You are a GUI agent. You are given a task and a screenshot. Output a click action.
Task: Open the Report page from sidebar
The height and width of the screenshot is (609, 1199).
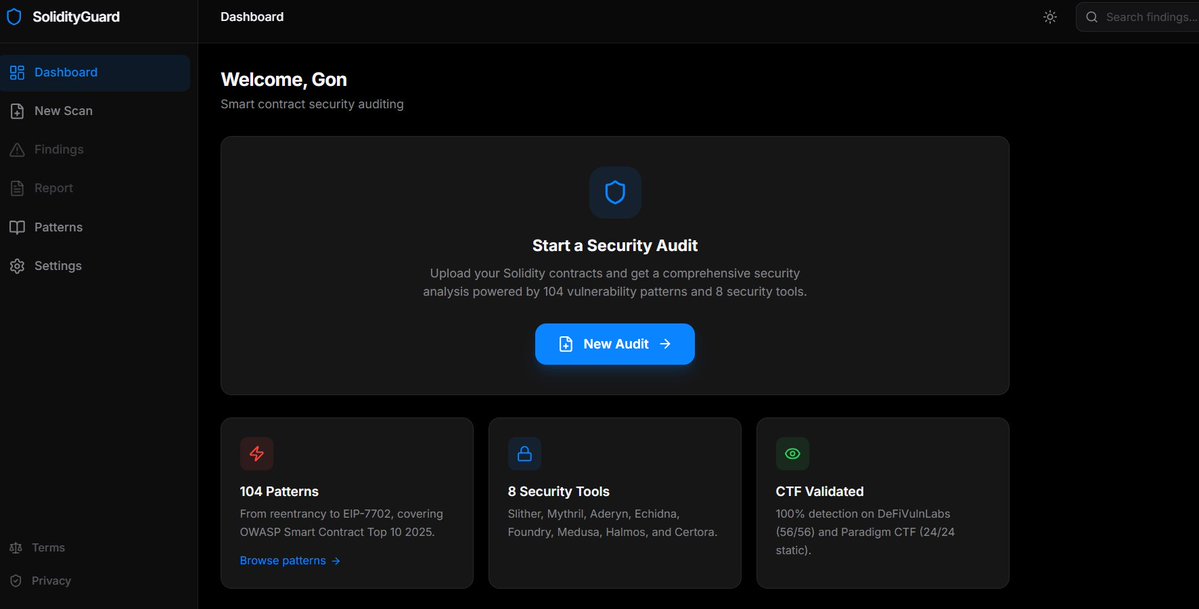[54, 188]
